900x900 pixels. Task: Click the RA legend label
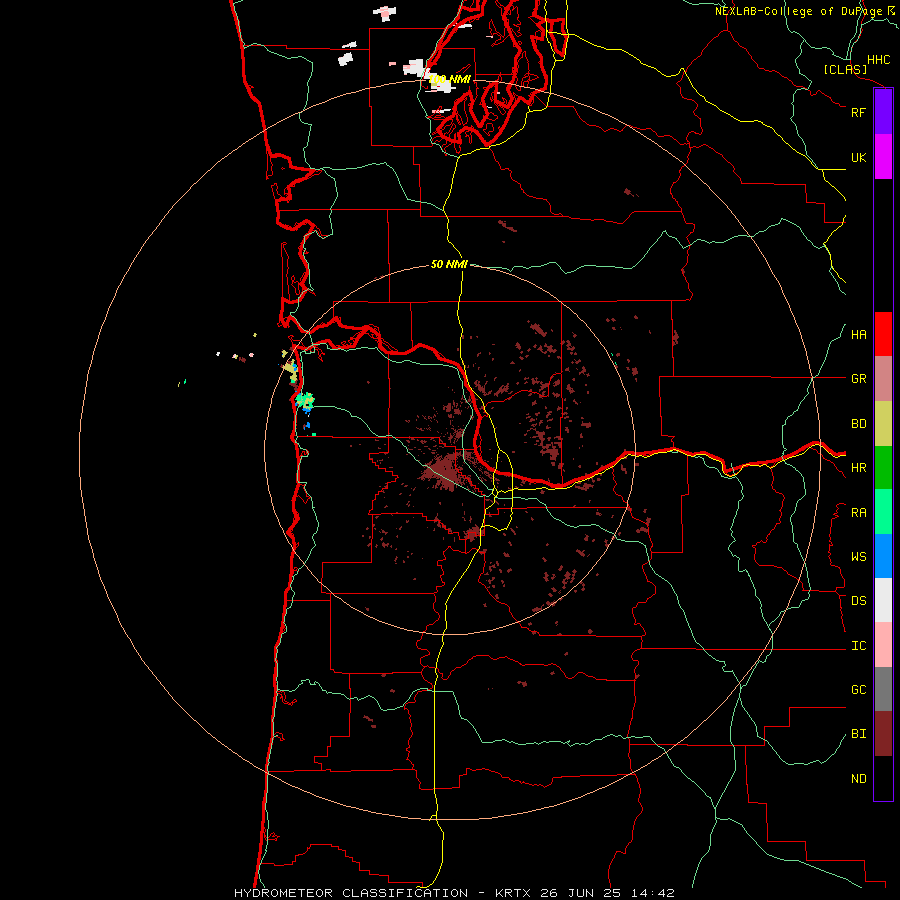tap(858, 513)
